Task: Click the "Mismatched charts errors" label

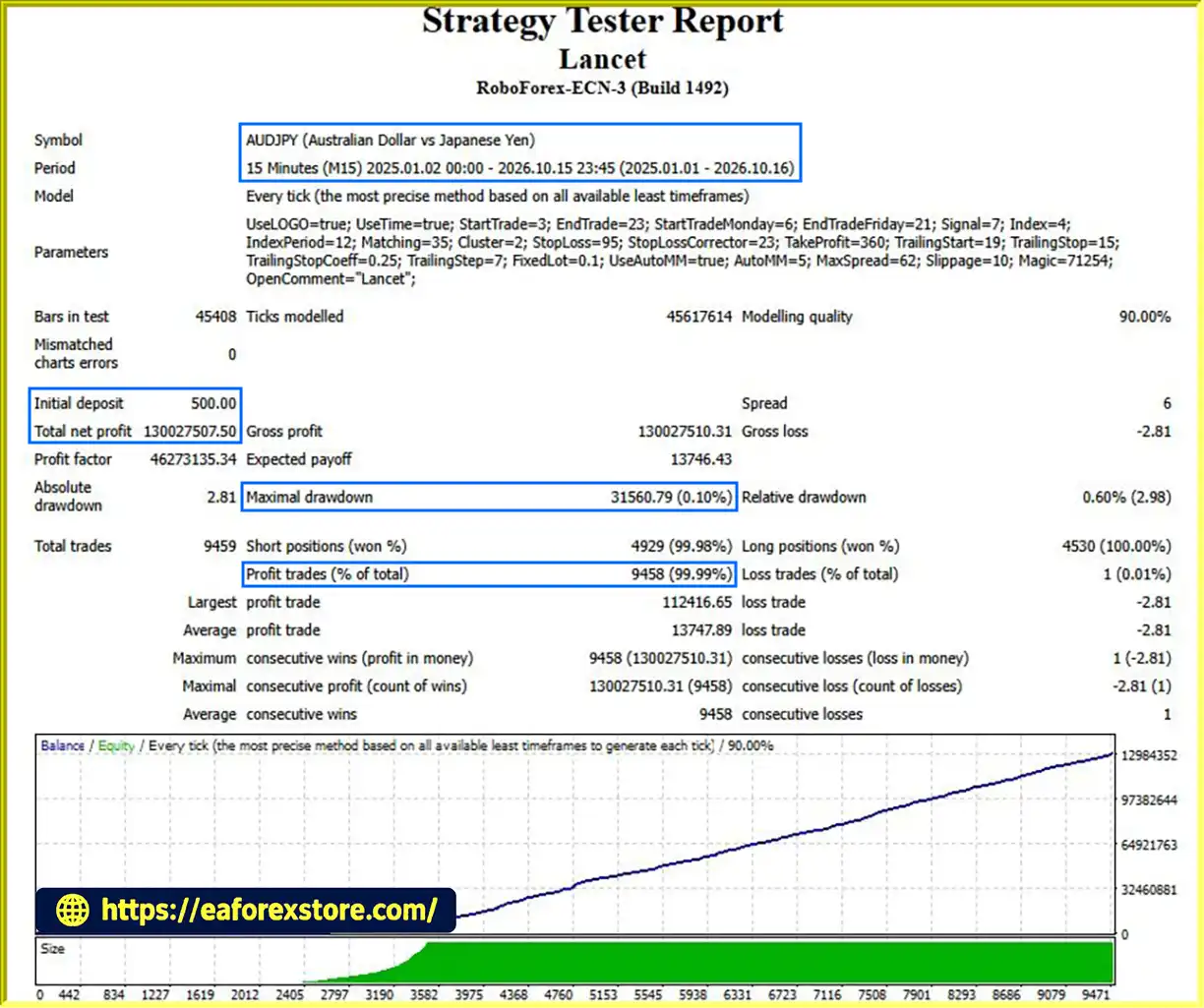Action: point(76,353)
